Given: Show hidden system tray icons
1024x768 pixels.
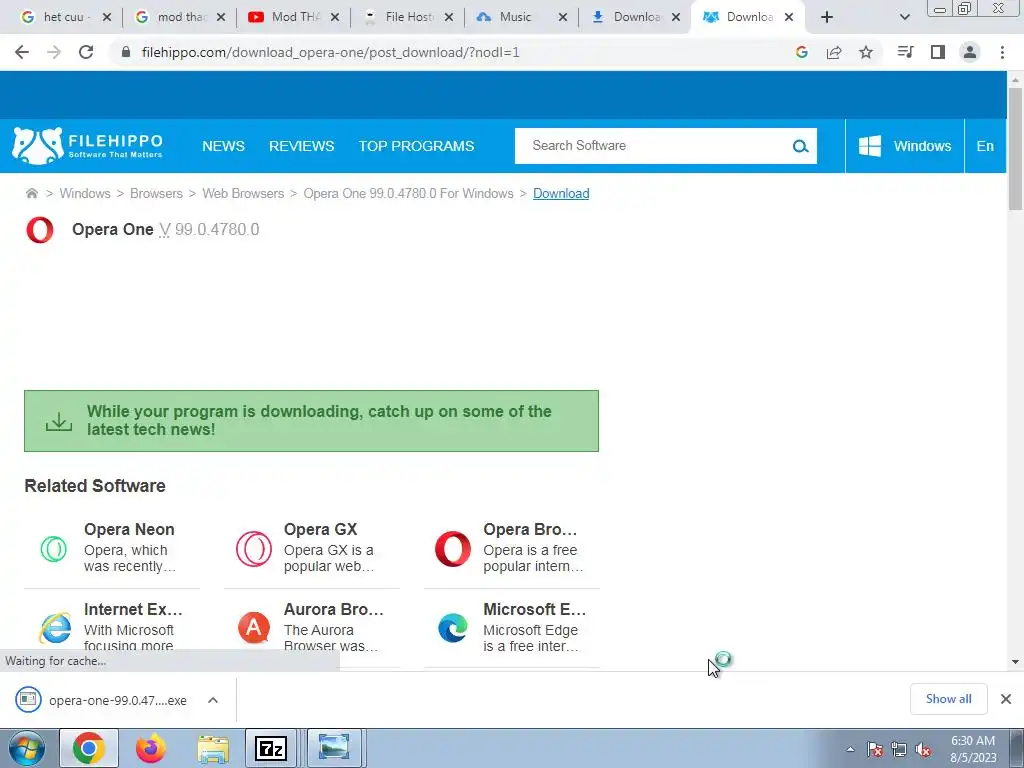Looking at the screenshot, I should point(850,749).
